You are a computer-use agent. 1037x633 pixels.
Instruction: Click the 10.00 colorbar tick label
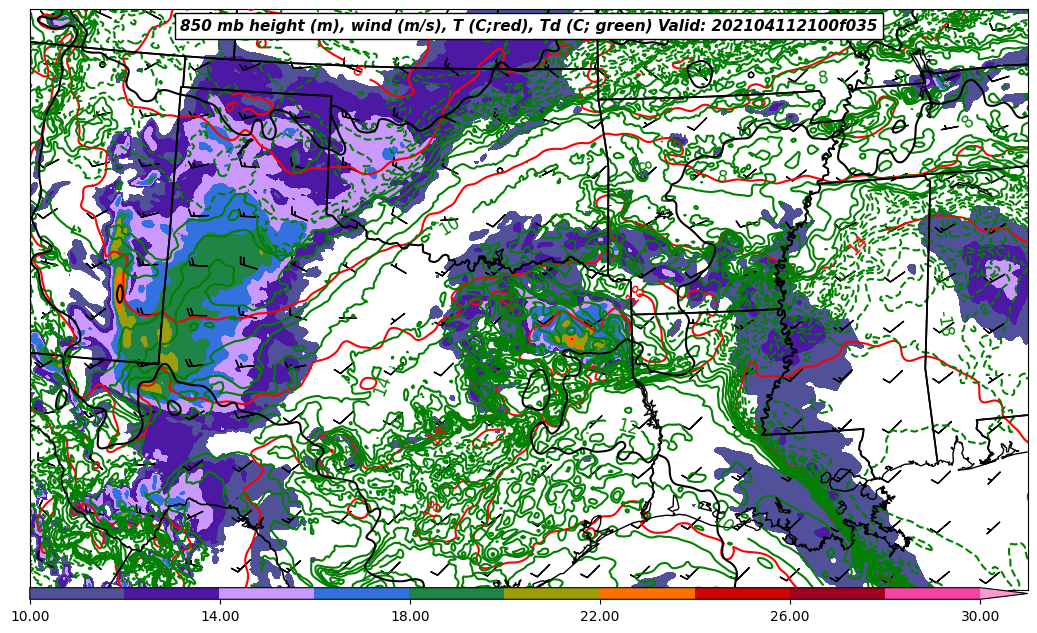tap(30, 616)
